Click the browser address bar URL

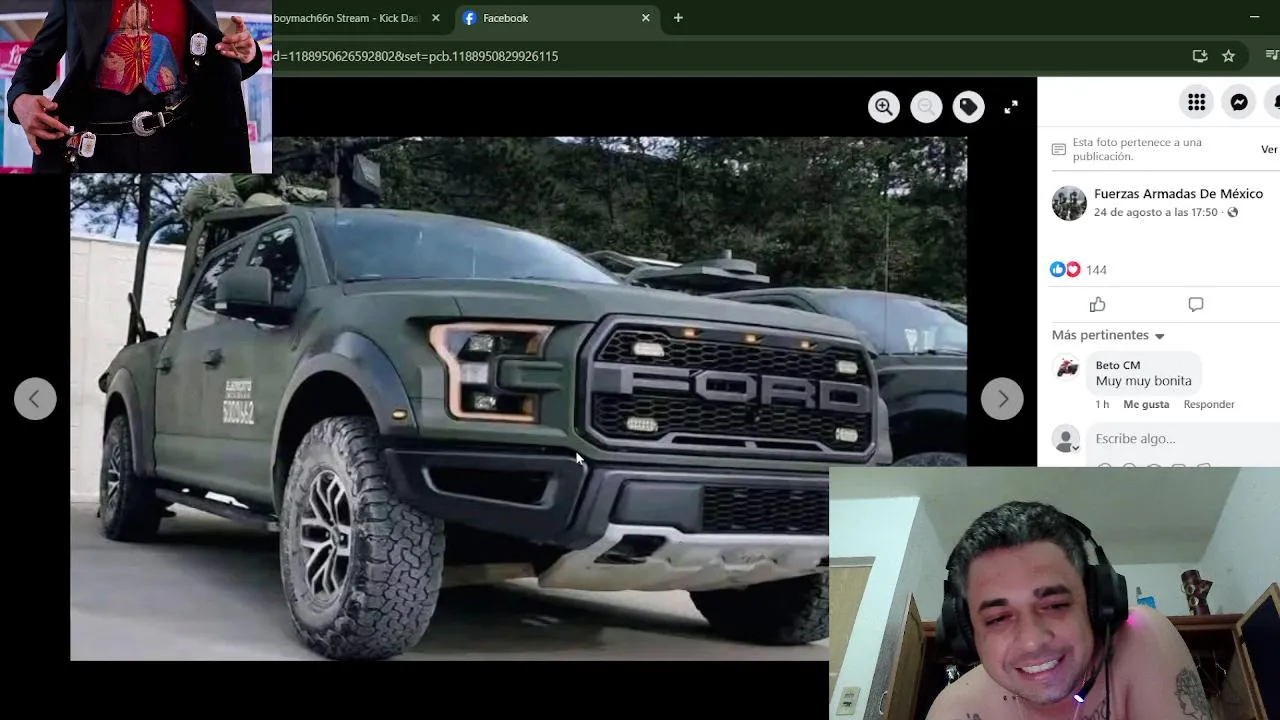[x=416, y=56]
